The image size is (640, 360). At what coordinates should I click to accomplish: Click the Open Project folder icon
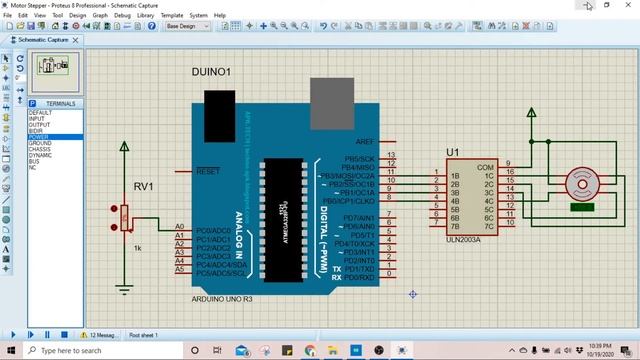(x=20, y=26)
